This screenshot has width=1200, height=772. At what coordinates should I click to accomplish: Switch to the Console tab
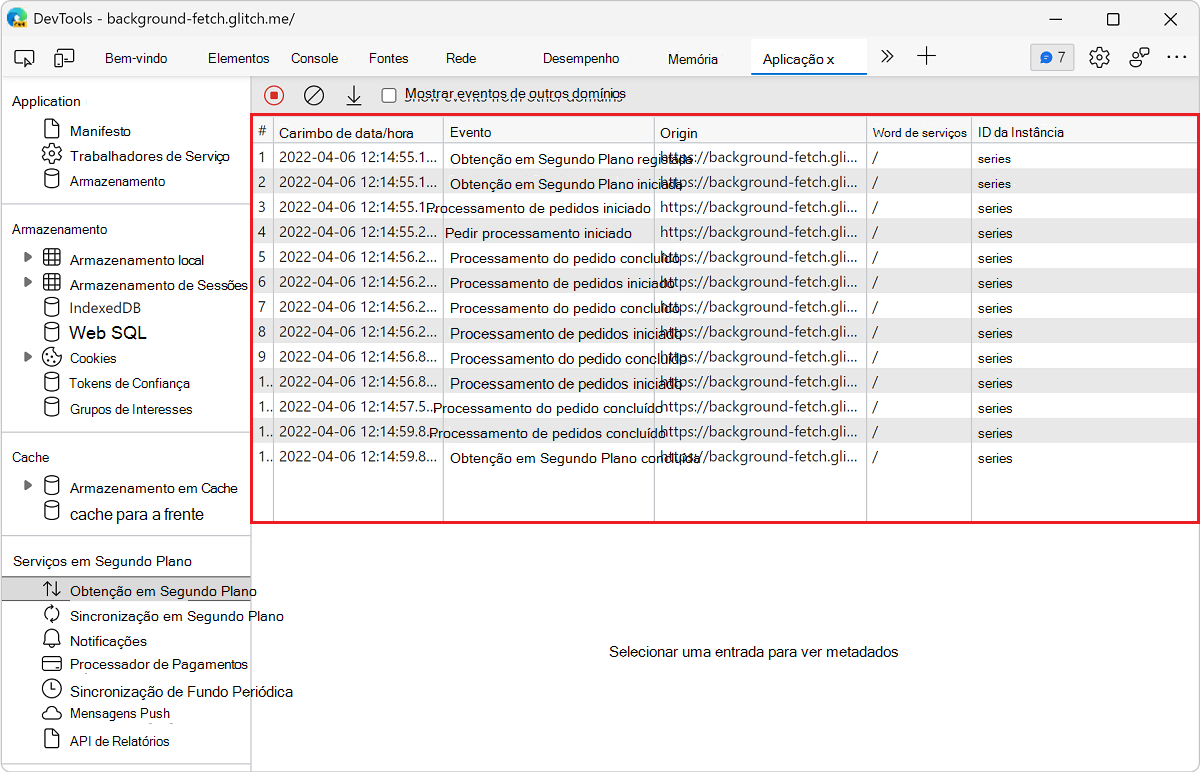[314, 58]
